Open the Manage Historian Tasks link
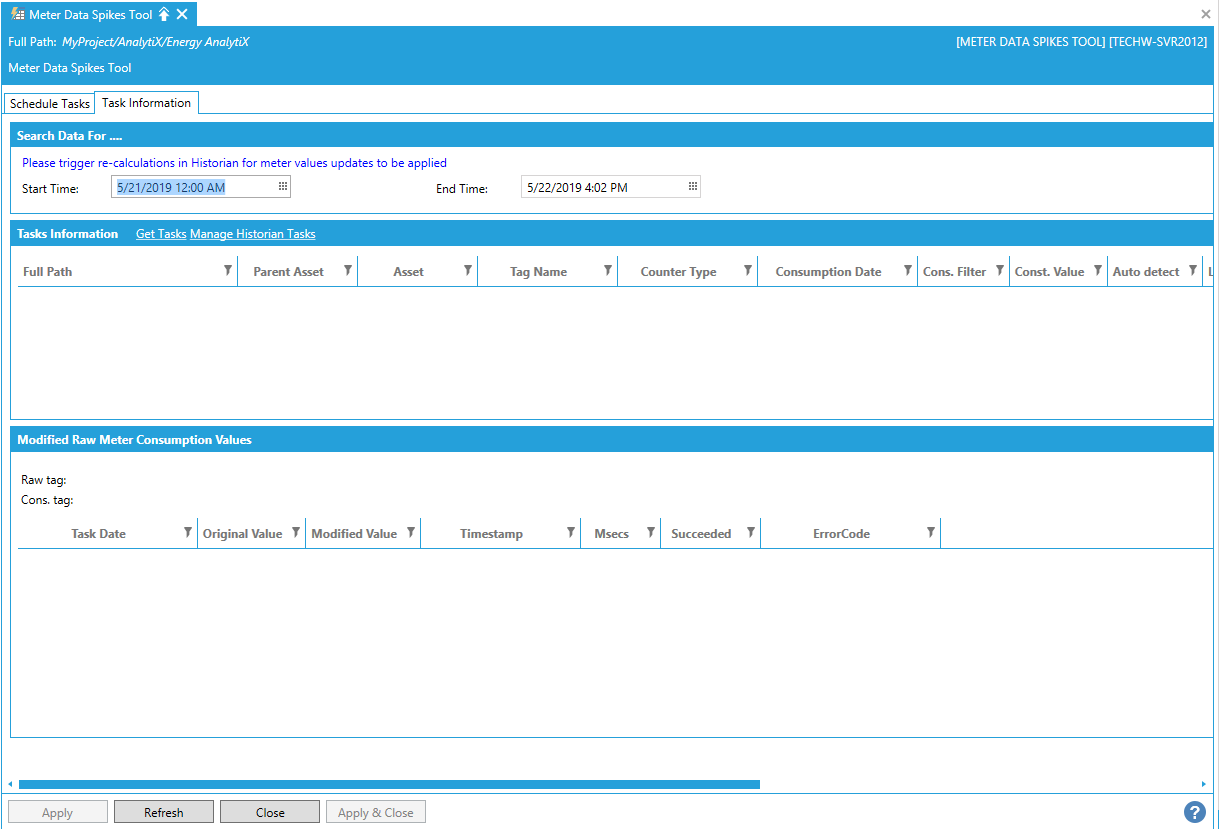This screenshot has height=829, width=1219. [252, 234]
